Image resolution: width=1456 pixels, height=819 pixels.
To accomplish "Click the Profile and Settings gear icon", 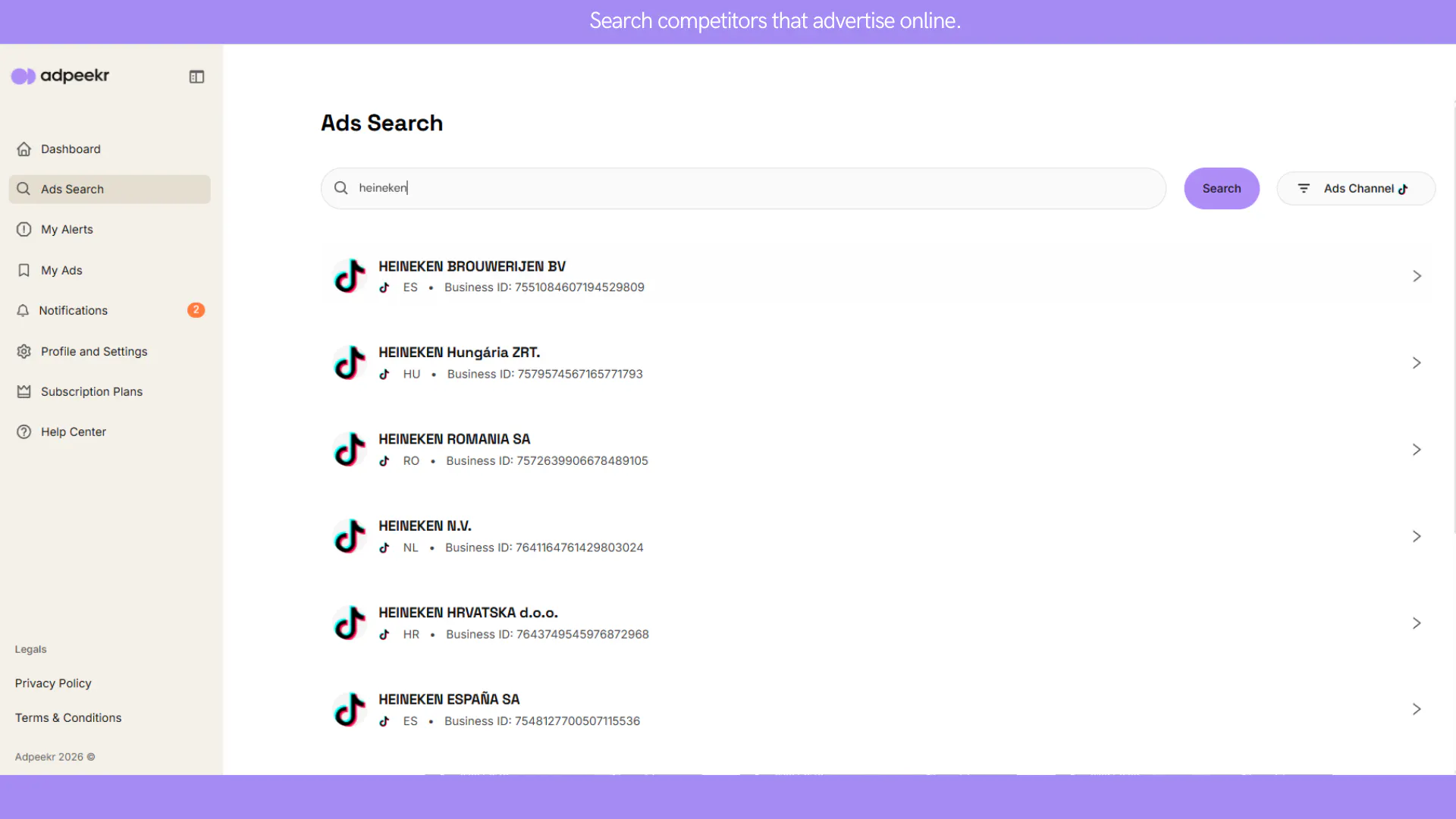I will point(24,352).
